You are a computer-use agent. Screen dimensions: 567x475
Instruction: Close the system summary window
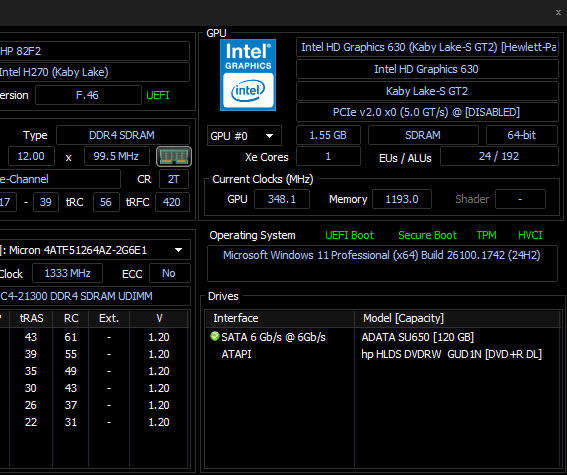(558, 12)
